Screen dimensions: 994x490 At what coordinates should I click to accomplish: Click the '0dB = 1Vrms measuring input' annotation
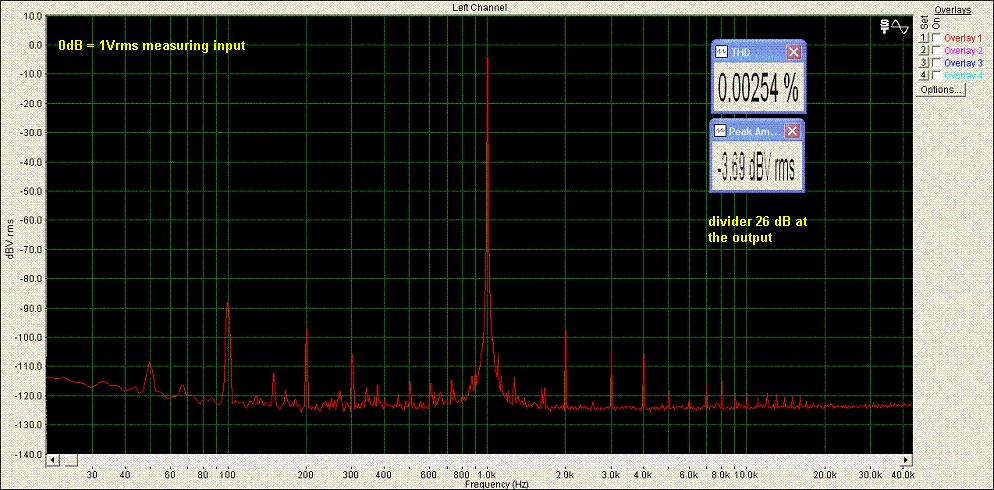pyautogui.click(x=152, y=45)
